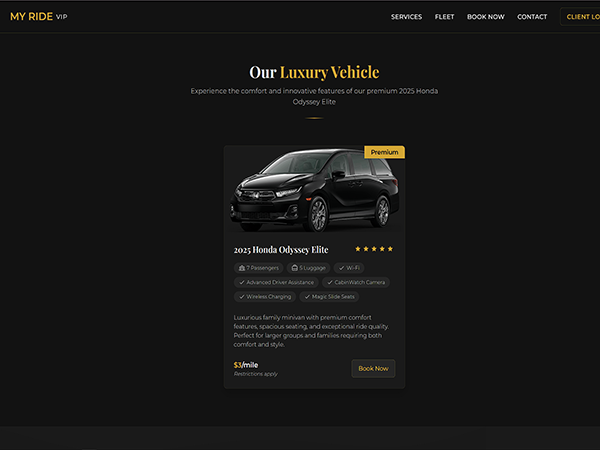Select the Advanced Driver Assistance label

point(280,282)
